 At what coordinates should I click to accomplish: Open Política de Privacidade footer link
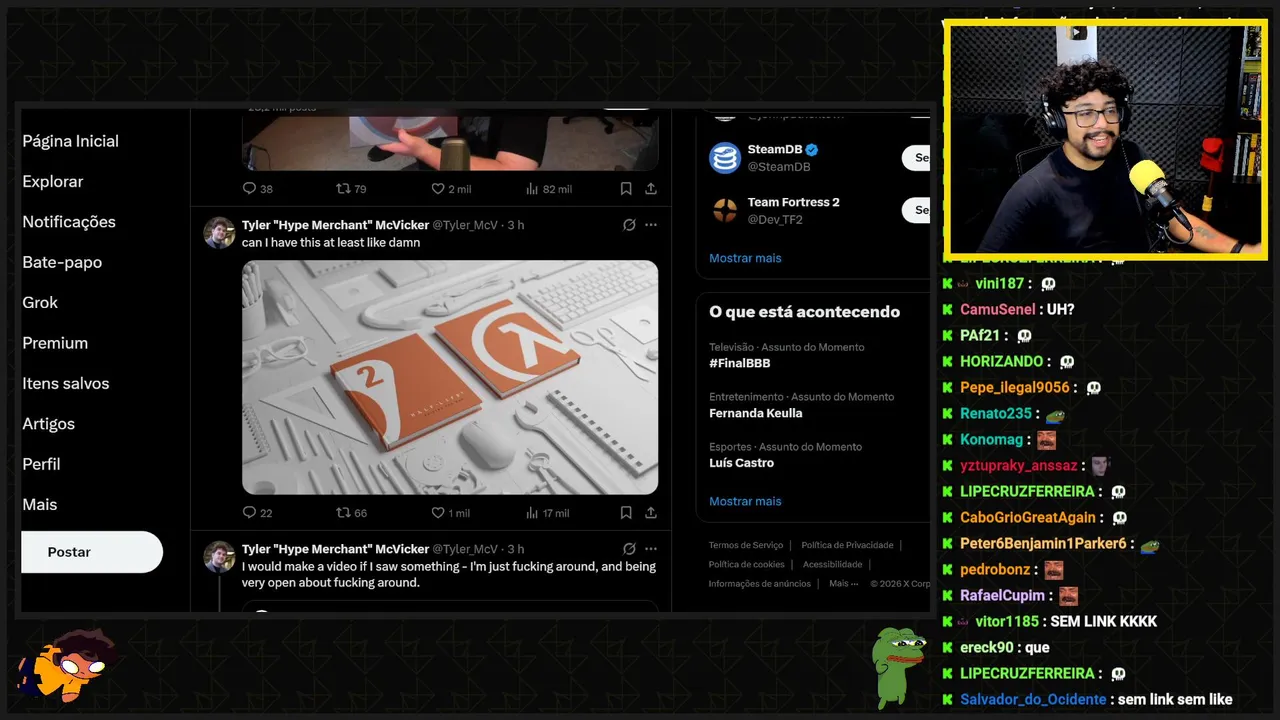pos(847,545)
